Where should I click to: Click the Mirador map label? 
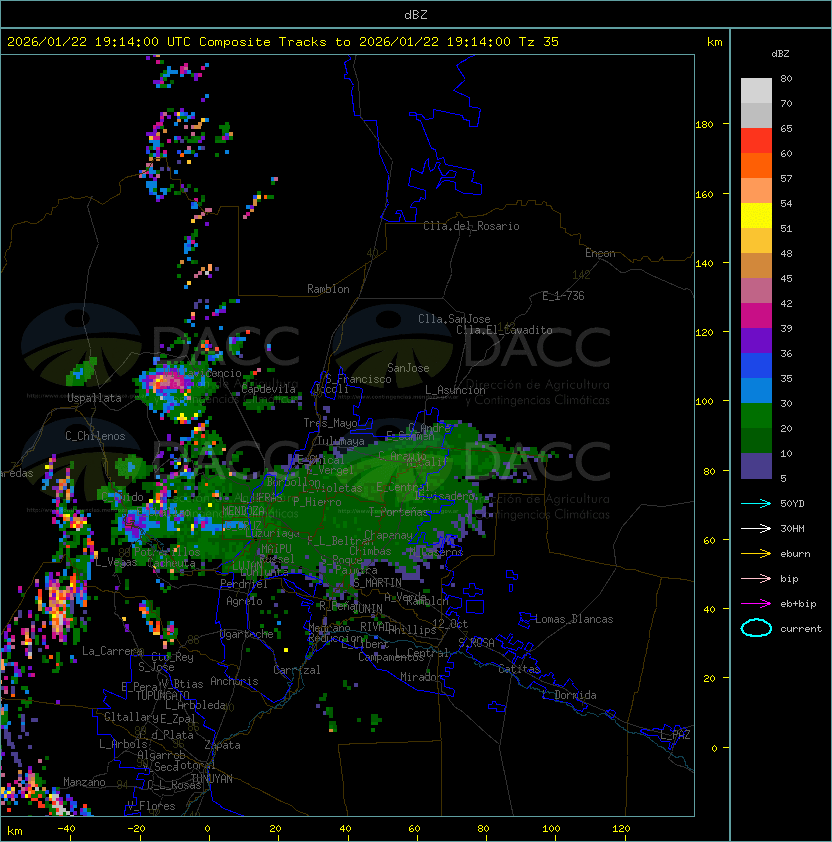(x=421, y=677)
